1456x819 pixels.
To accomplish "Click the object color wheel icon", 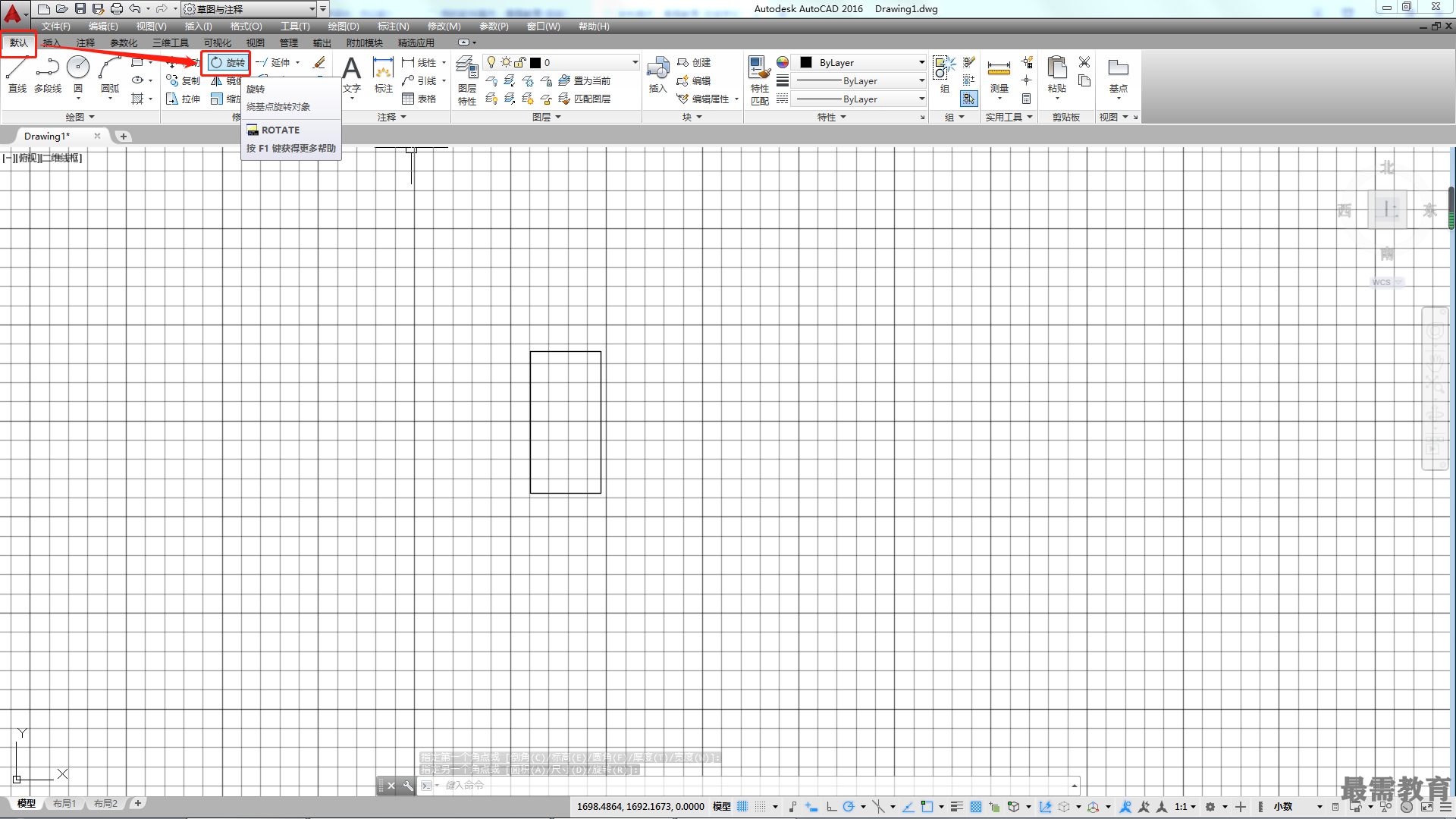I will click(783, 62).
